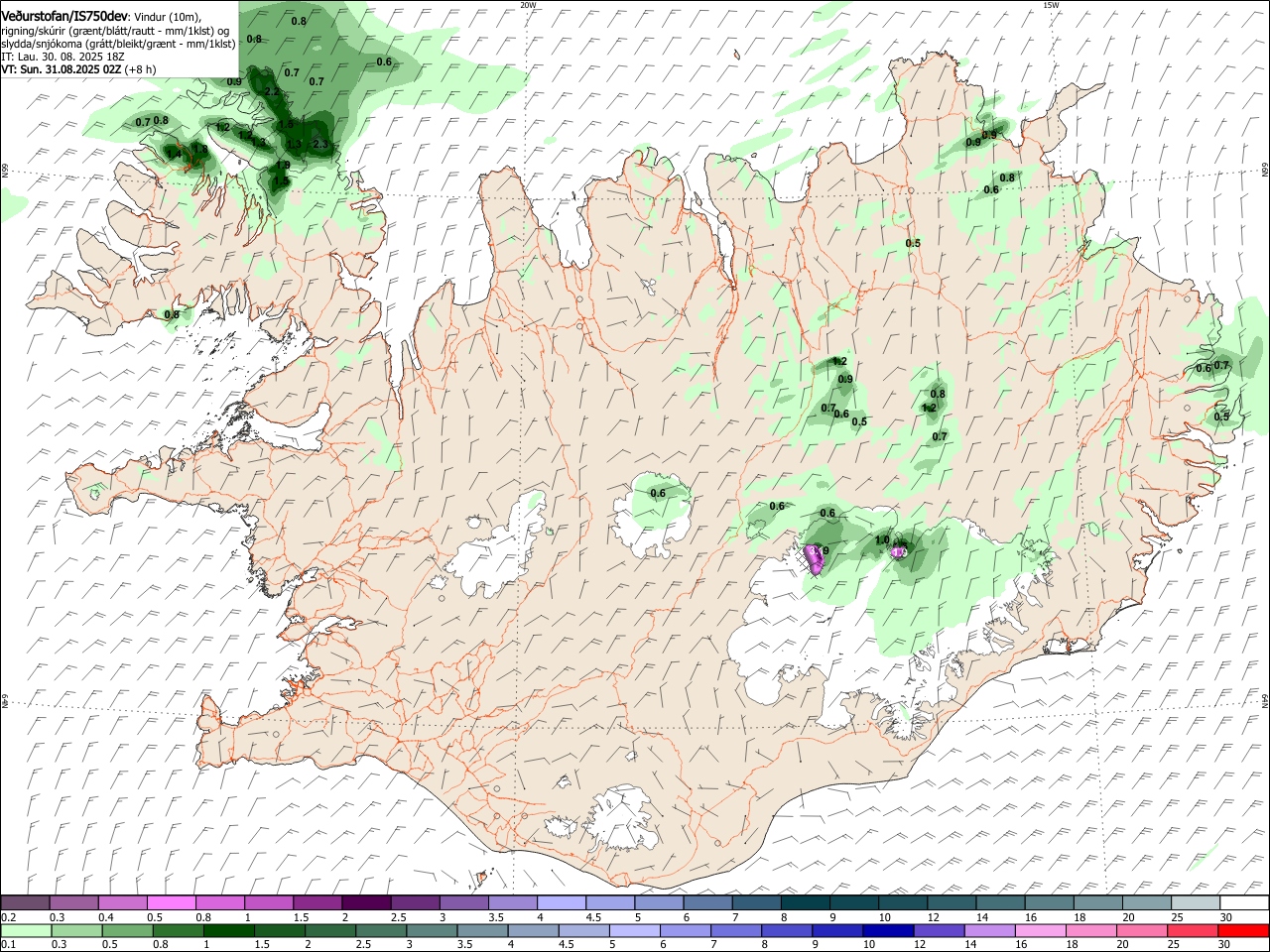Viewport: 1270px width, 952px height.
Task: Click the pale lavender 4 swatch in upper legend row
Action: 562,903
